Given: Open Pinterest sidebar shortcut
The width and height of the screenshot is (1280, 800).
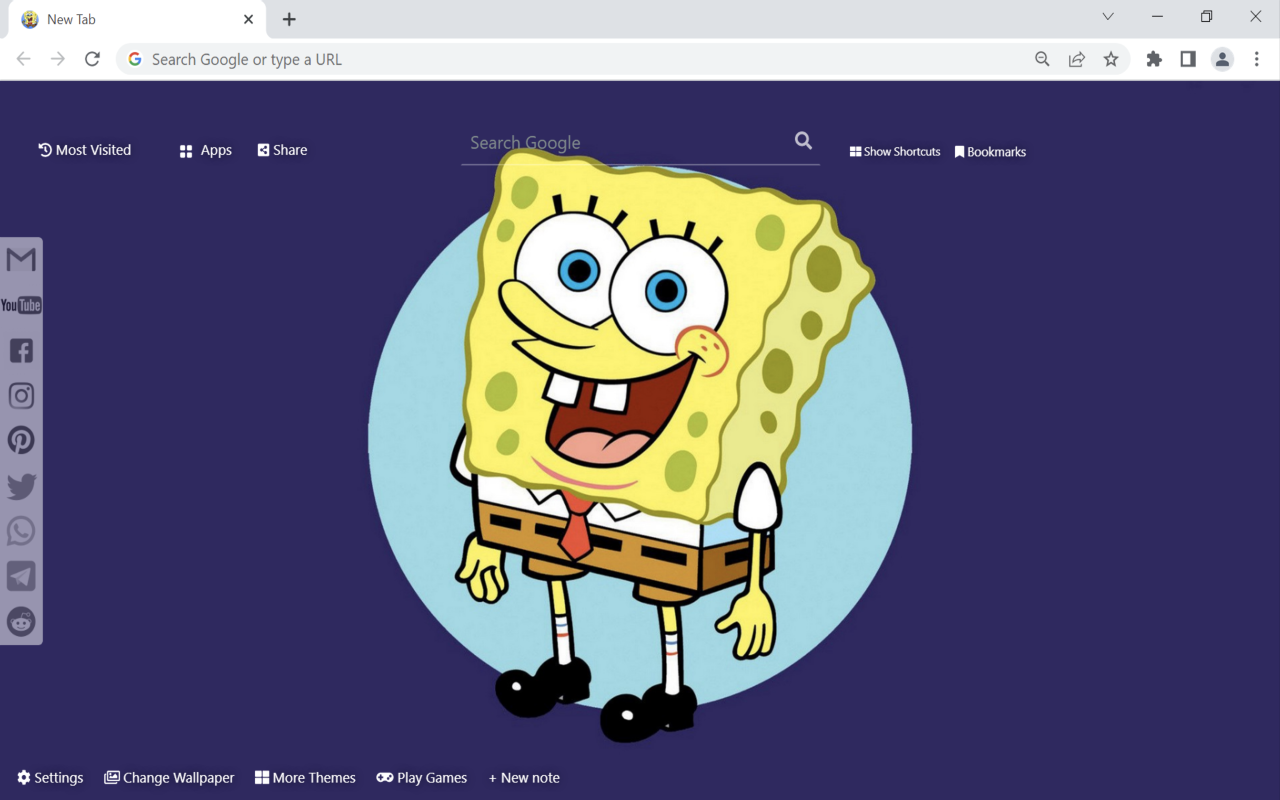Looking at the screenshot, I should [x=21, y=440].
